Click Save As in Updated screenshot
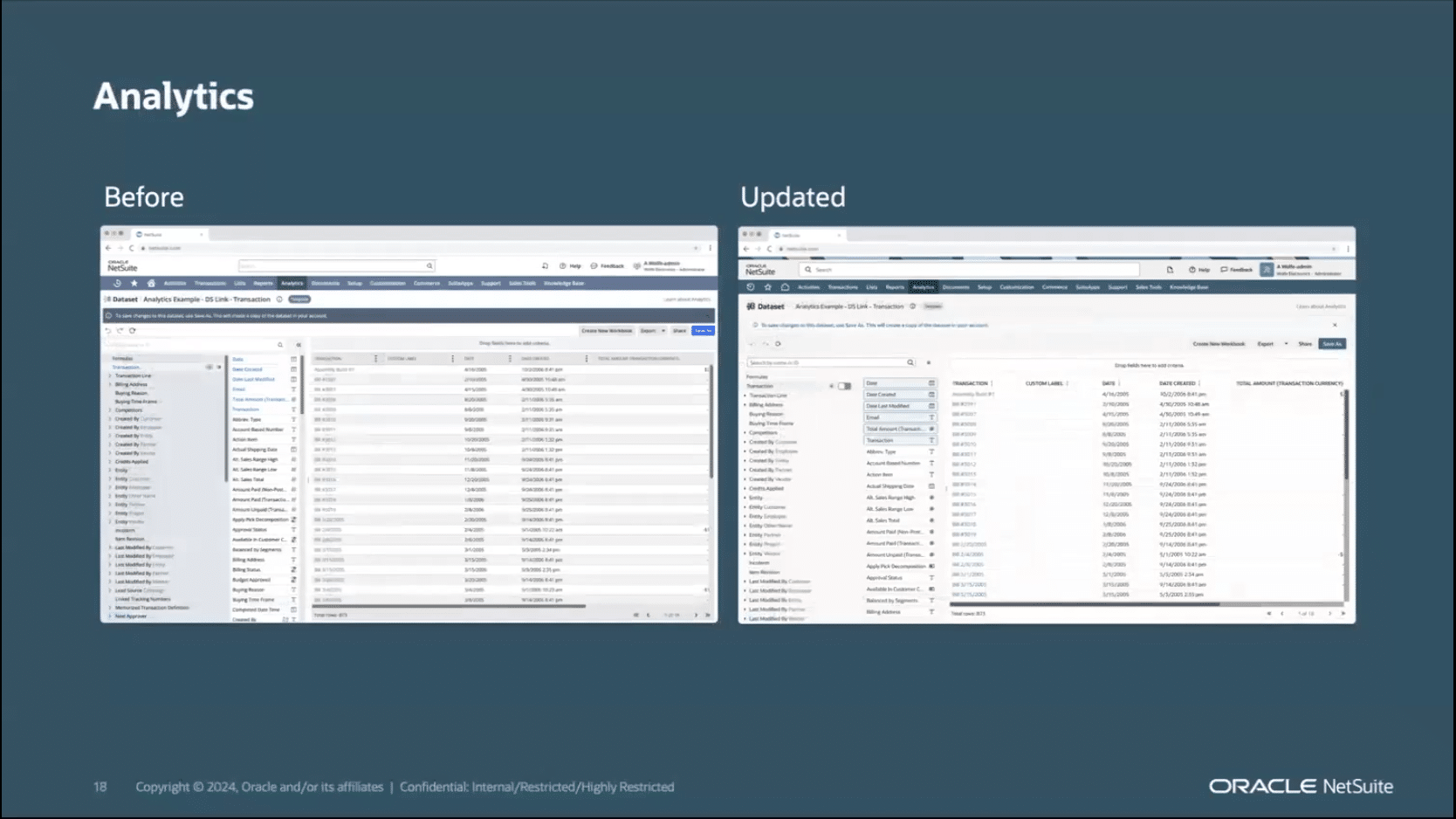 click(x=1332, y=344)
